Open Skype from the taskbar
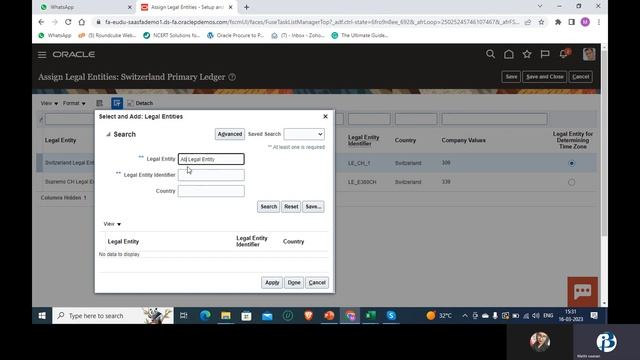The image size is (640, 360). coord(391,316)
